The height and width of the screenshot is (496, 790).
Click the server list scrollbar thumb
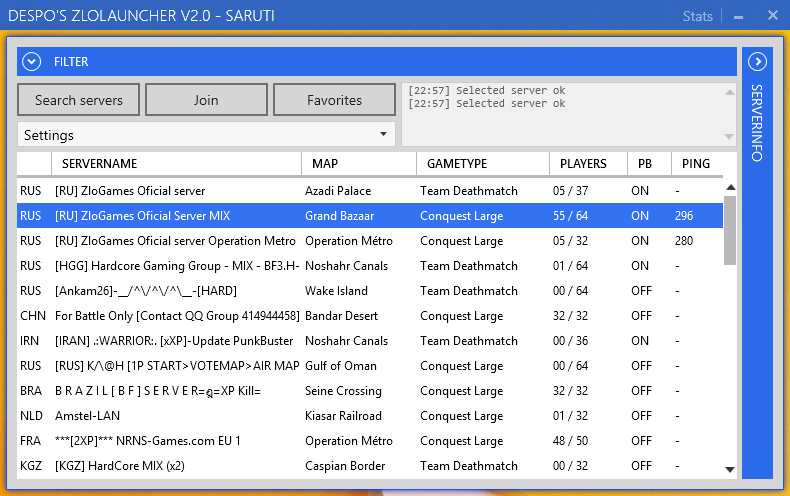coord(730,230)
